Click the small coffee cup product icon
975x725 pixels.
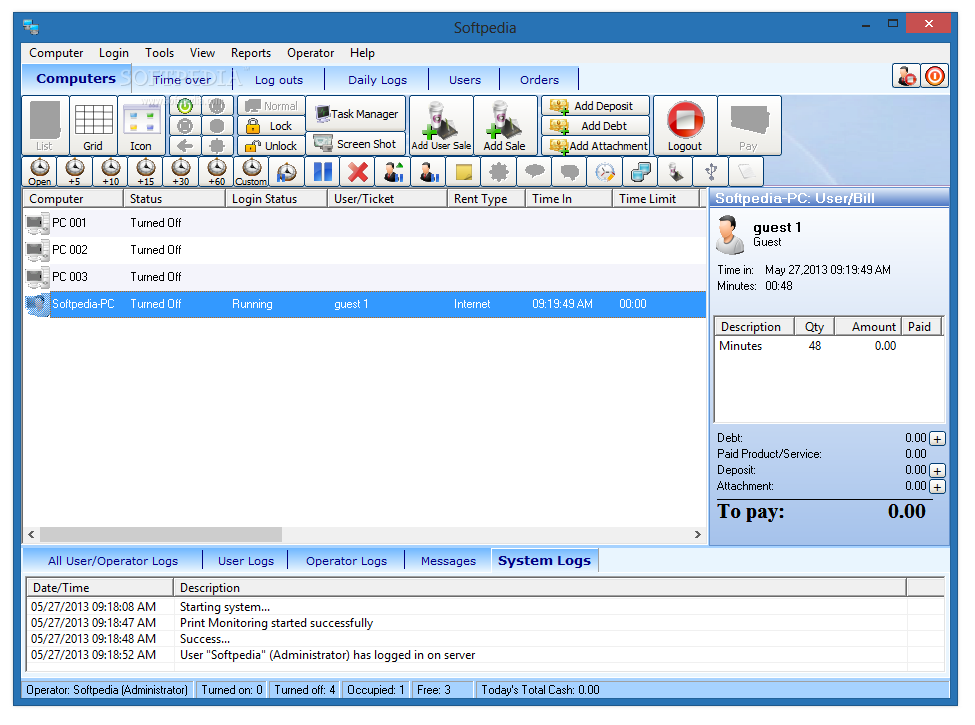coord(676,172)
